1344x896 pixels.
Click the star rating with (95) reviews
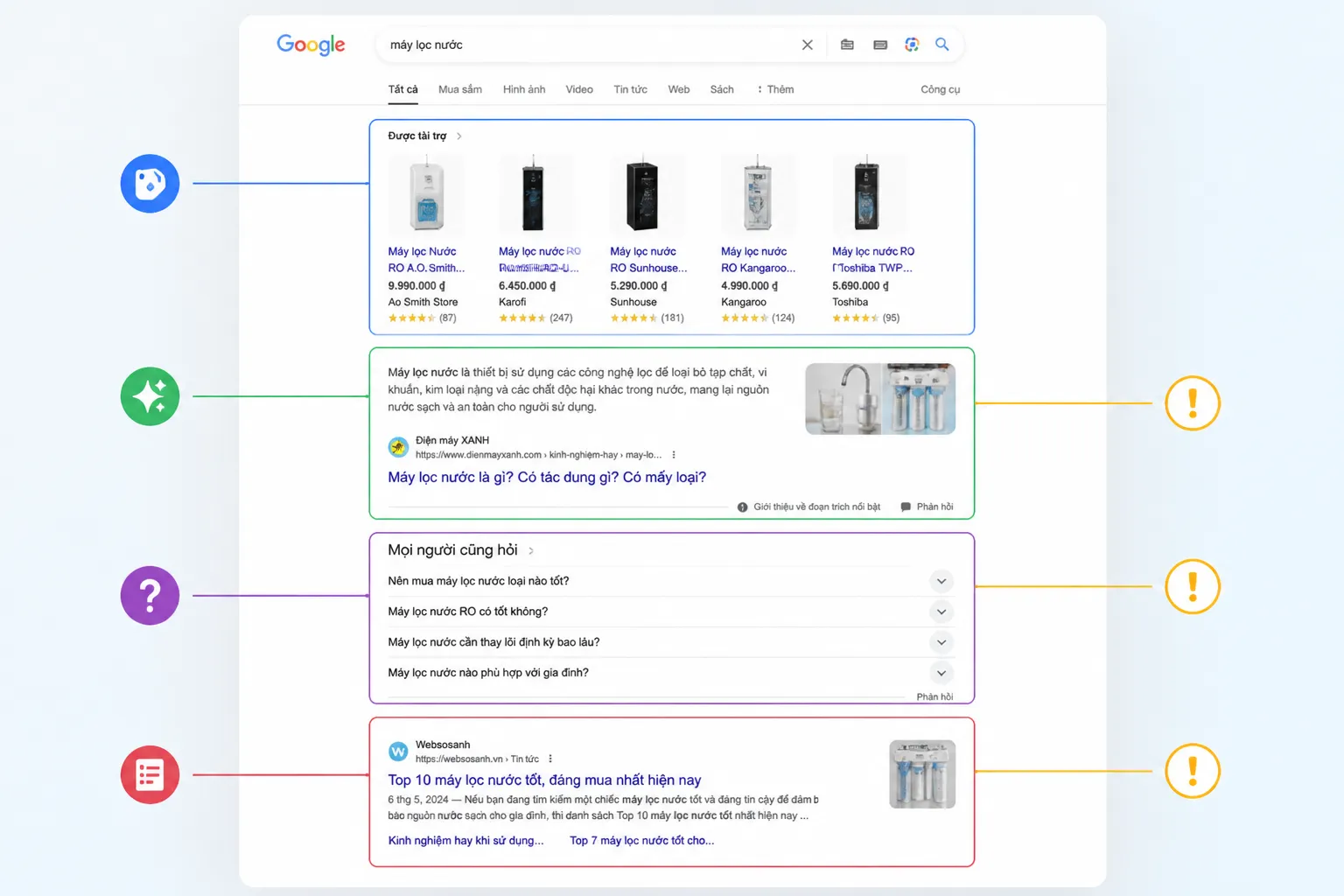(x=865, y=318)
